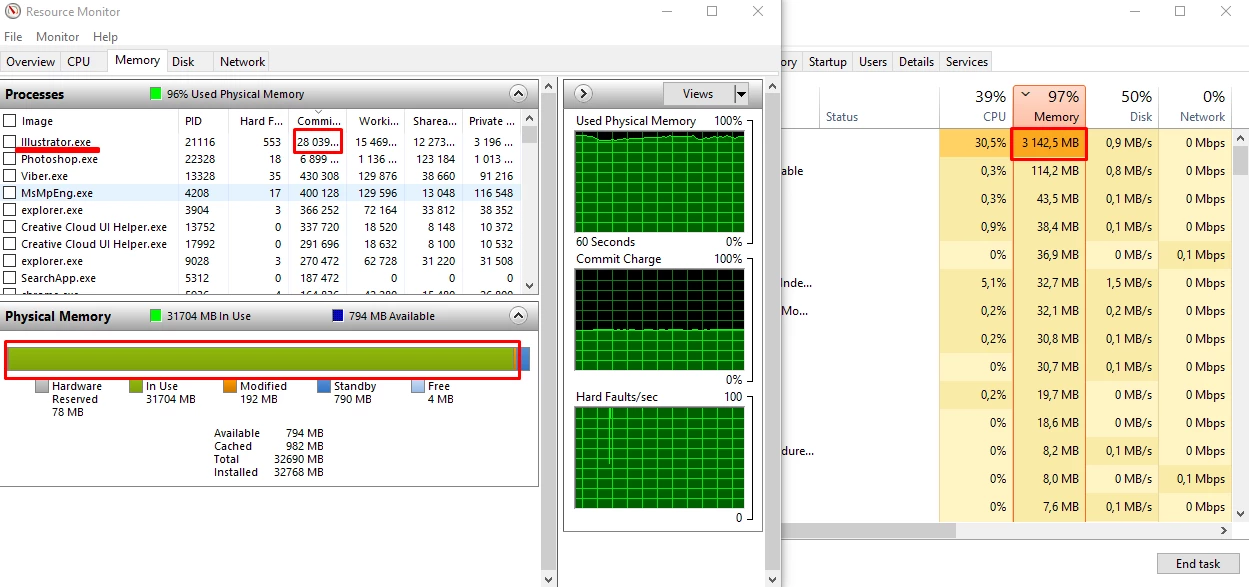Click the blue Available memory indicator
Screen dimensions: 1249x587
[338, 316]
